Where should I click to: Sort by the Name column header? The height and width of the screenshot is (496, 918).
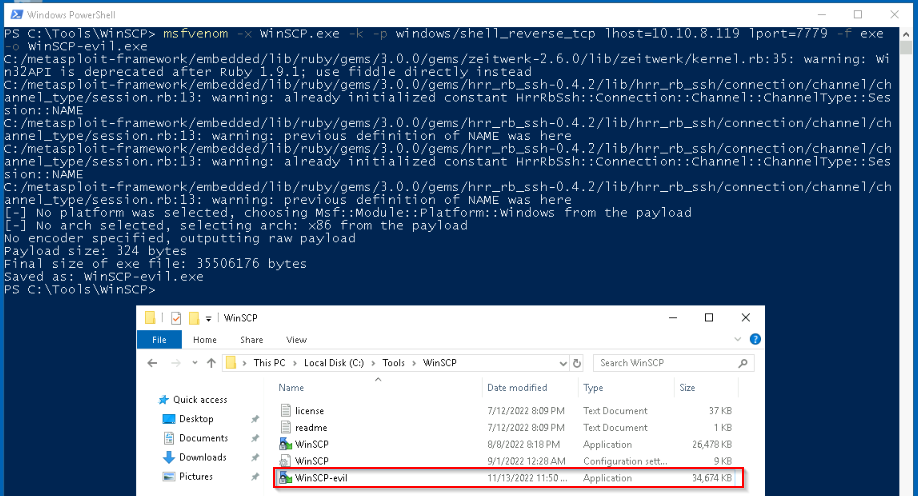coord(291,388)
